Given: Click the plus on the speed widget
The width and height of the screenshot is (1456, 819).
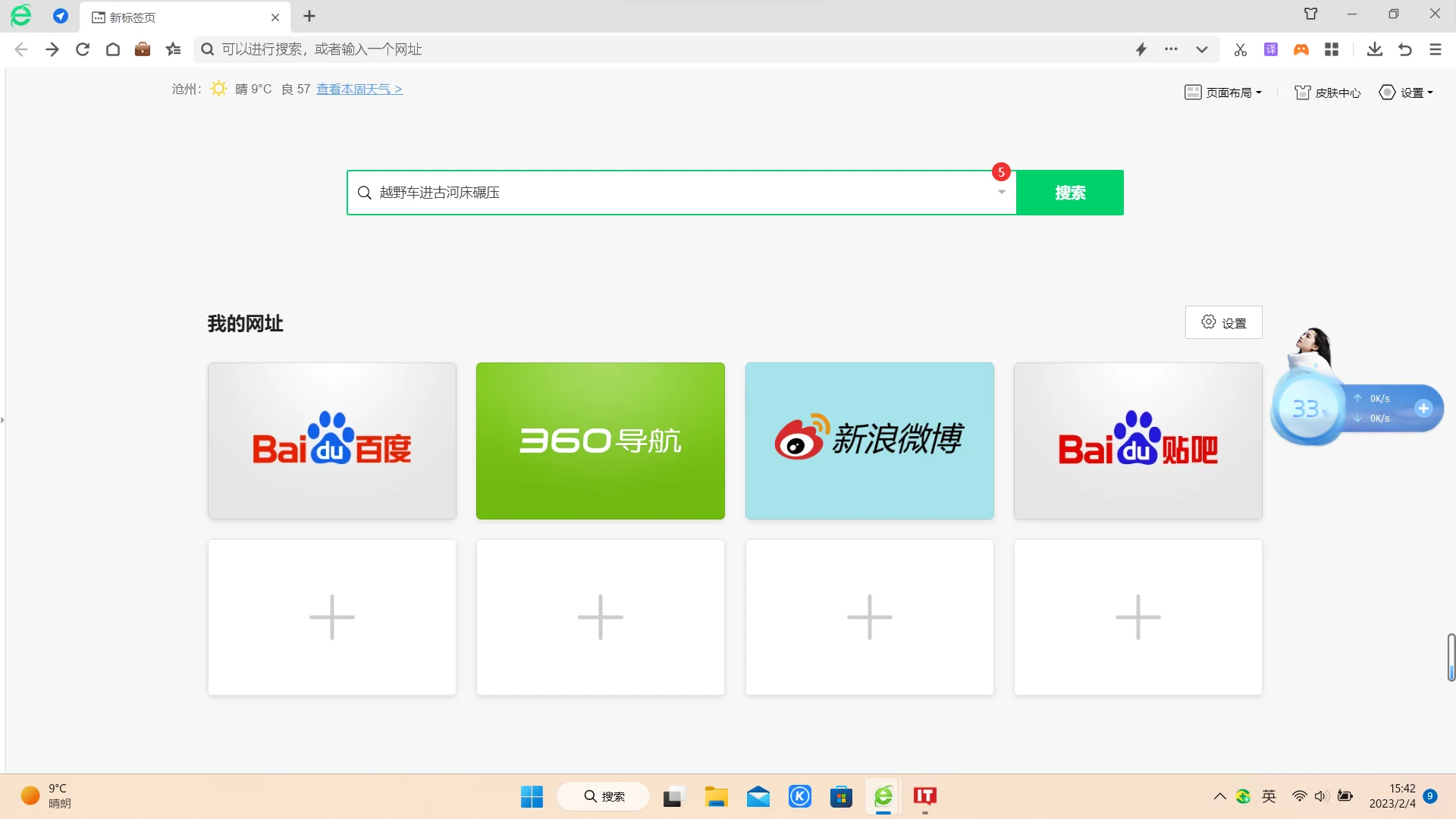Looking at the screenshot, I should coord(1423,408).
